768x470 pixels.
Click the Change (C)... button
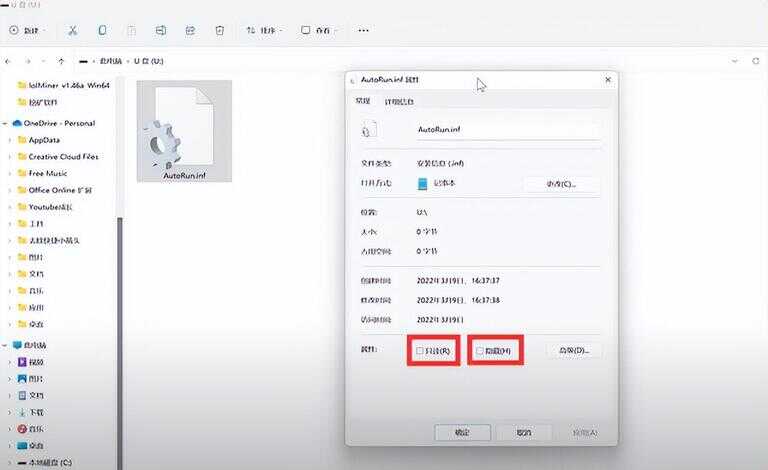pyautogui.click(x=561, y=184)
